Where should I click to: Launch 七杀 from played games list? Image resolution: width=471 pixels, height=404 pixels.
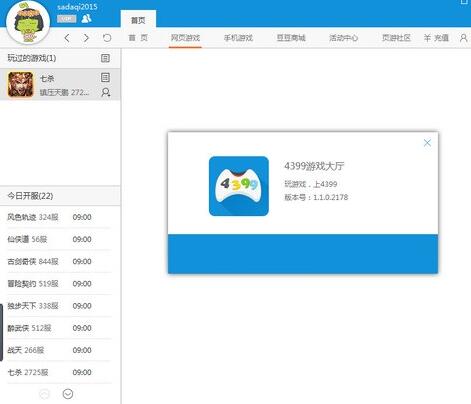pyautogui.click(x=60, y=85)
